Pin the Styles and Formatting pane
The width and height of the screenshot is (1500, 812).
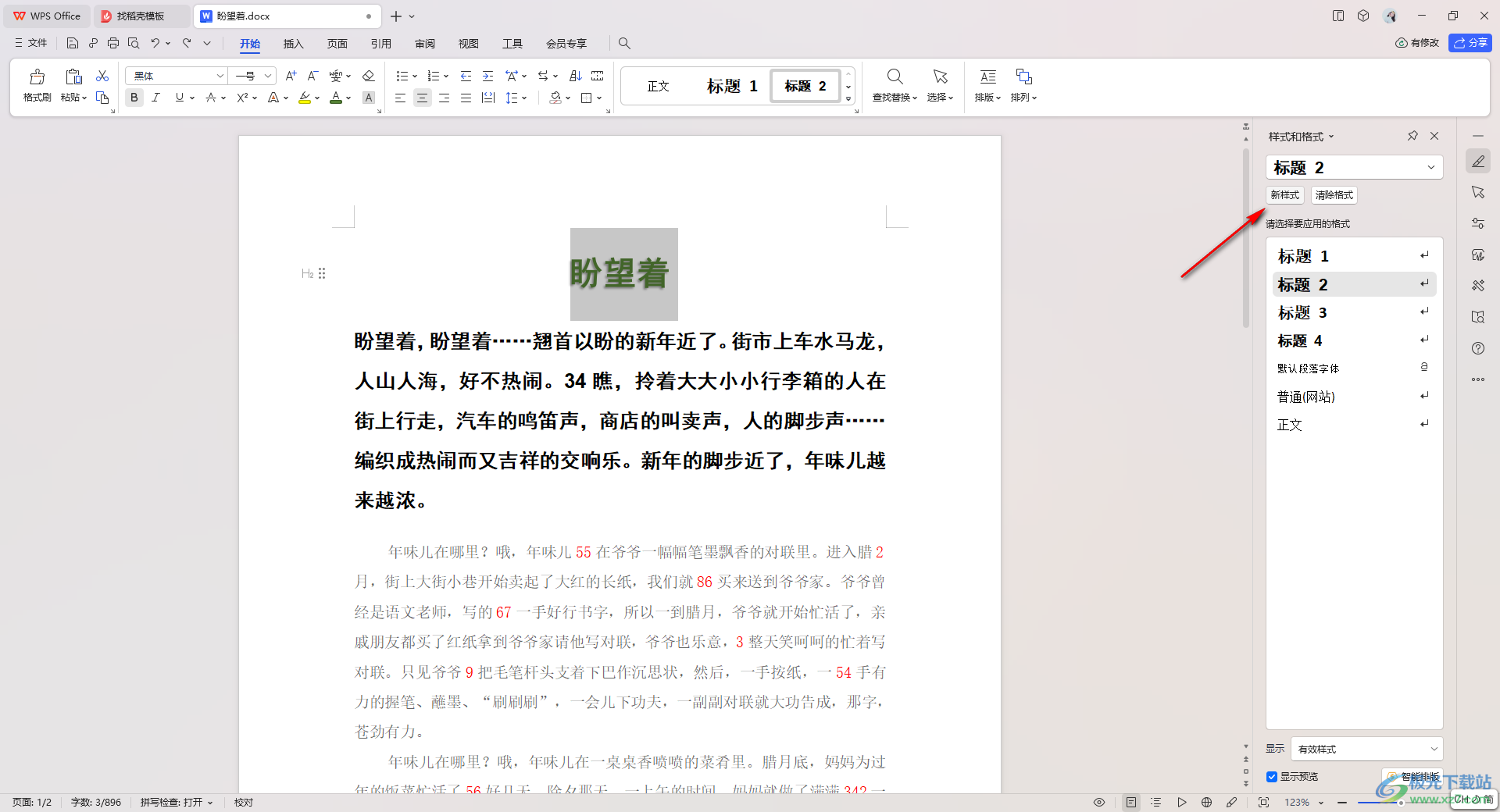pos(1412,136)
